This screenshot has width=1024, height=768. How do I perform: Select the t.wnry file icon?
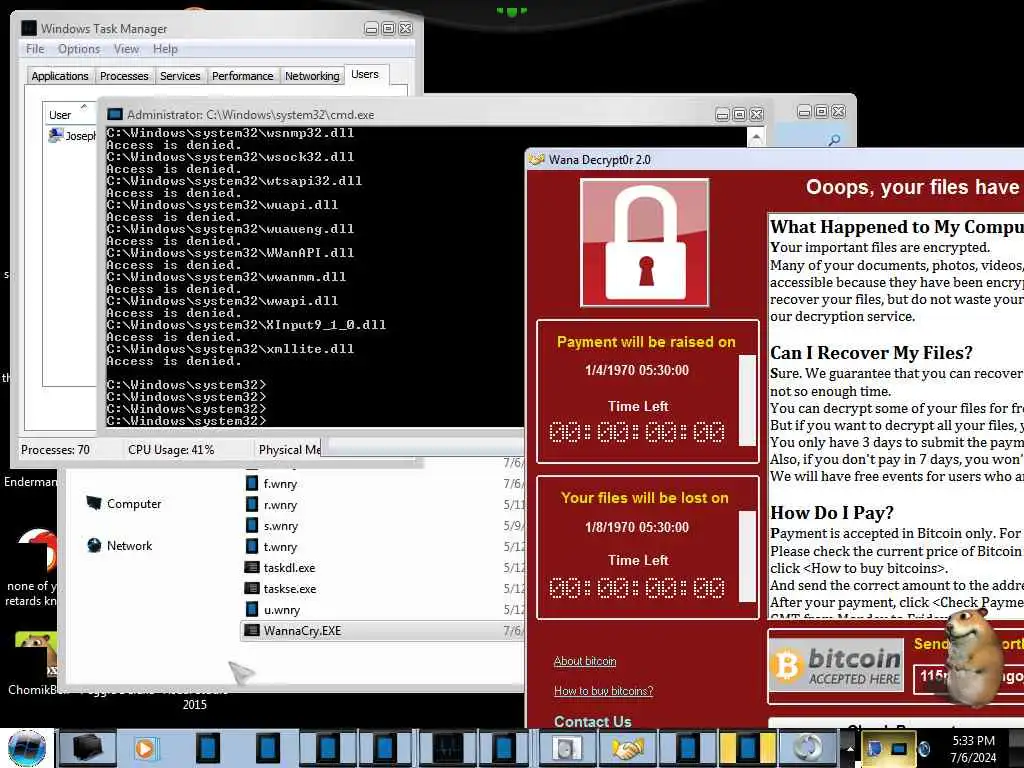pyautogui.click(x=251, y=547)
